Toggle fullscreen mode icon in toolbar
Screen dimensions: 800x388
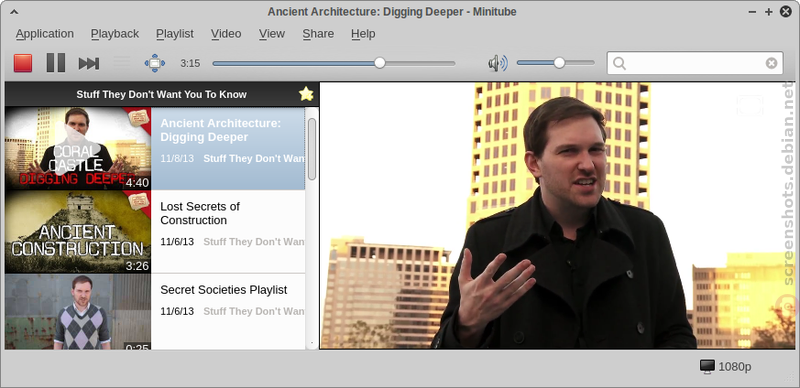point(155,63)
